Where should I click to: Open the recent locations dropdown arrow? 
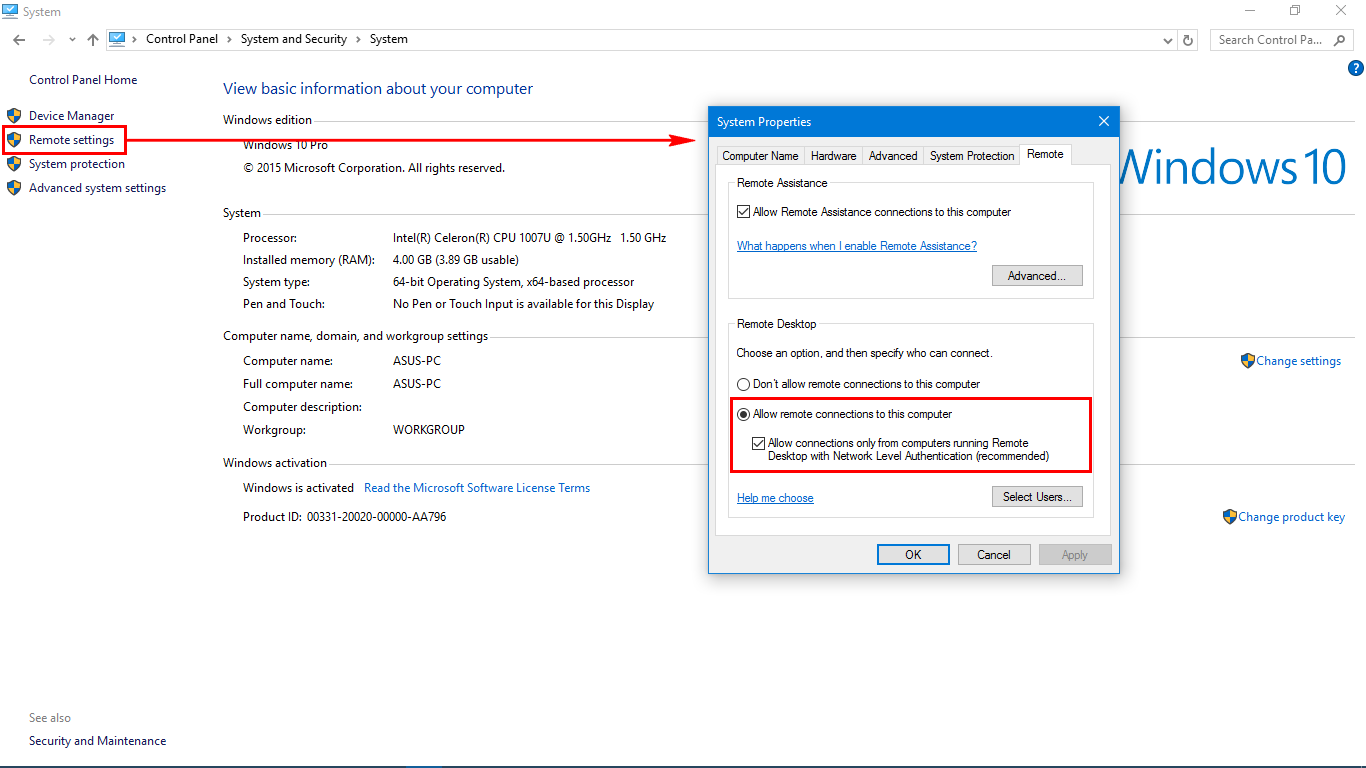click(x=72, y=40)
